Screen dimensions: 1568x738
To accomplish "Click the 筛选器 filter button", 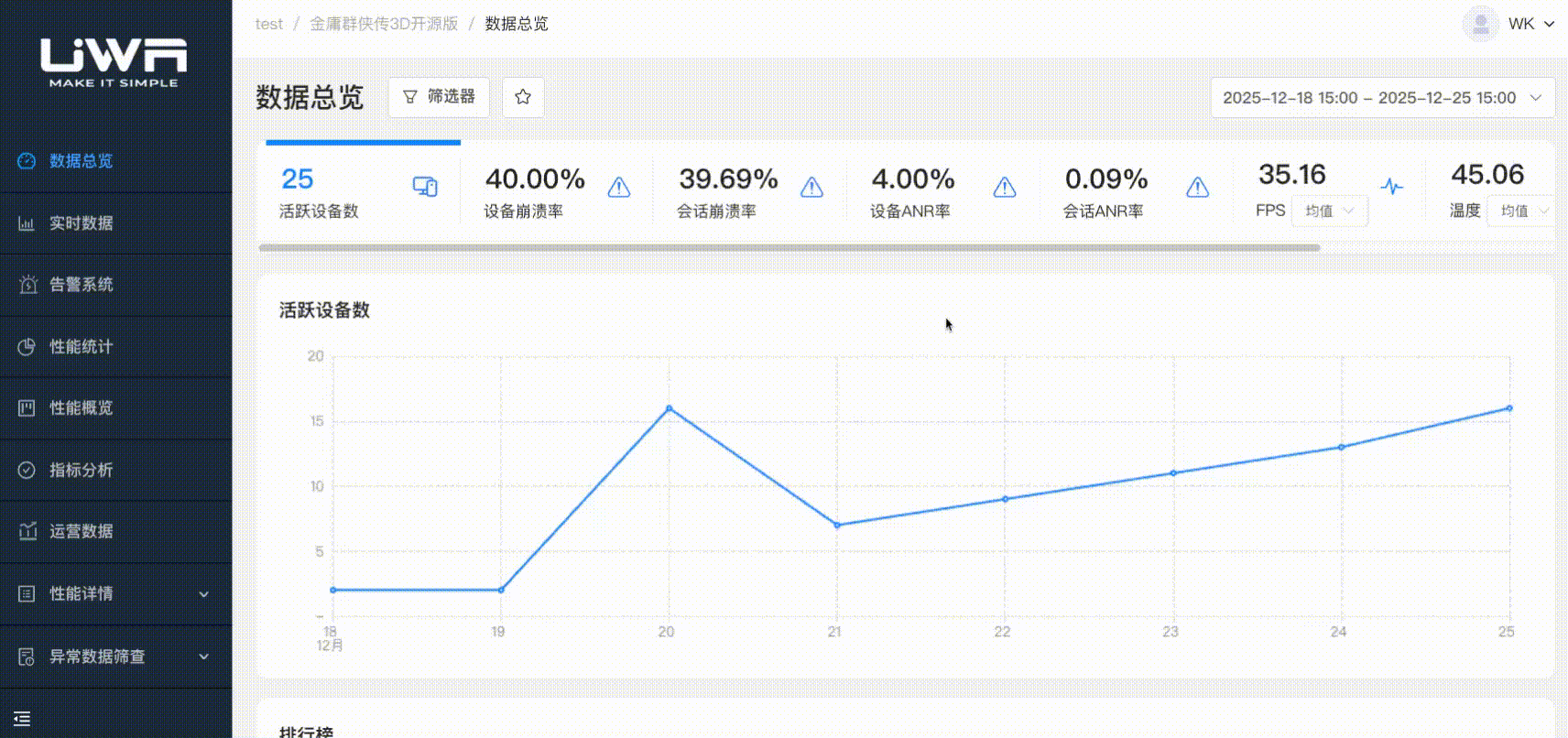I will pos(439,97).
